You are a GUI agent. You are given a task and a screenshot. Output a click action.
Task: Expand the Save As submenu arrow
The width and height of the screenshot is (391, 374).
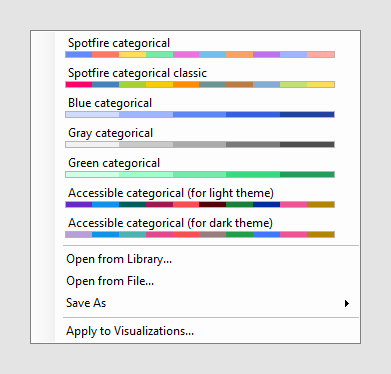tap(347, 303)
